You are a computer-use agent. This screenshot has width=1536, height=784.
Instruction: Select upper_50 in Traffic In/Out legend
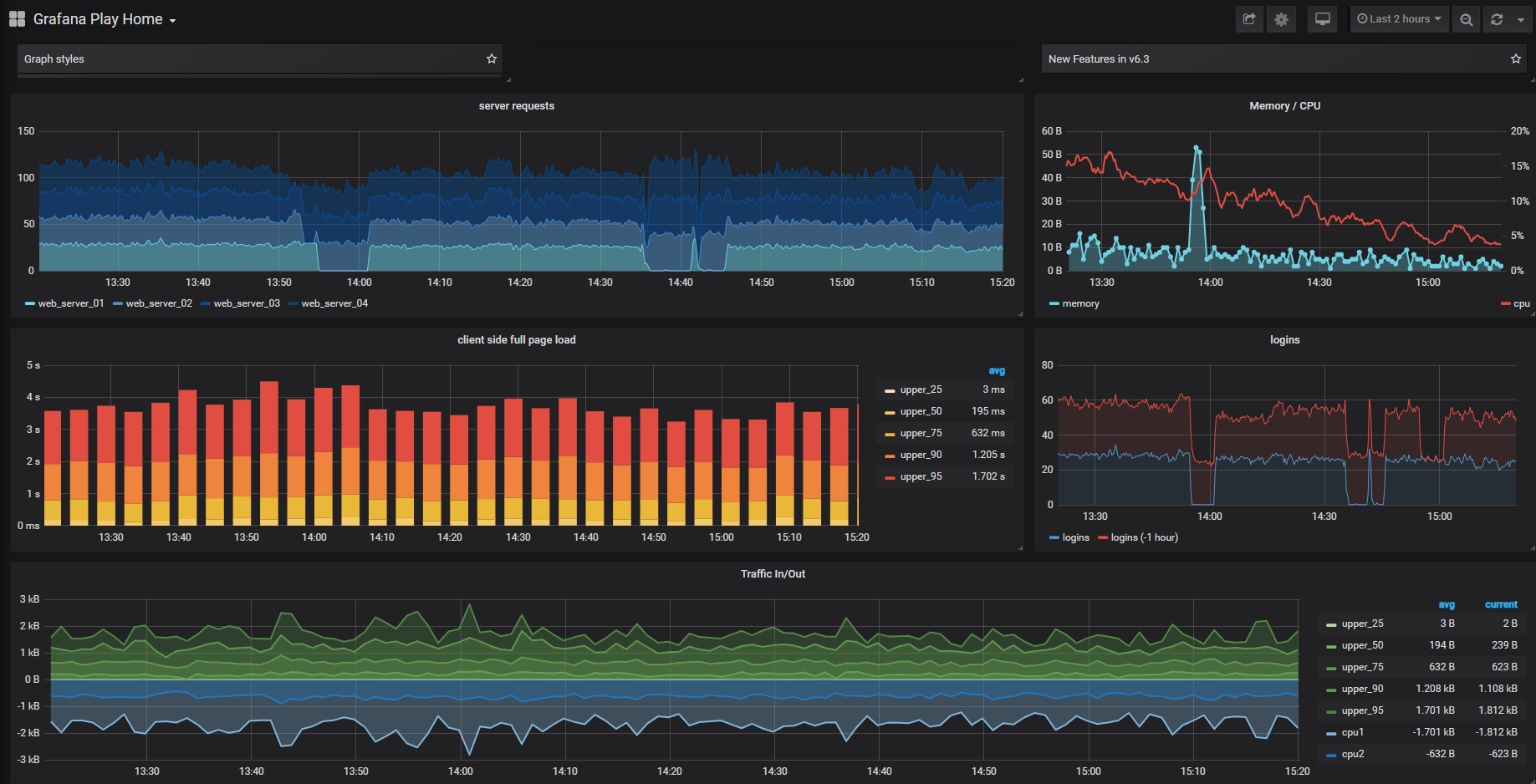click(x=1362, y=645)
